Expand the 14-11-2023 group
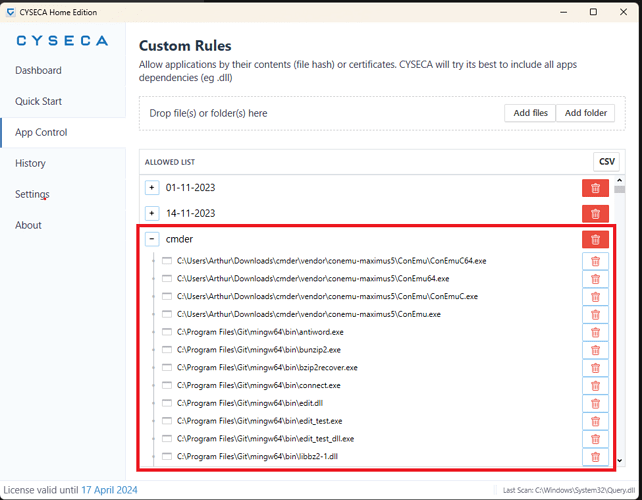 tap(152, 213)
